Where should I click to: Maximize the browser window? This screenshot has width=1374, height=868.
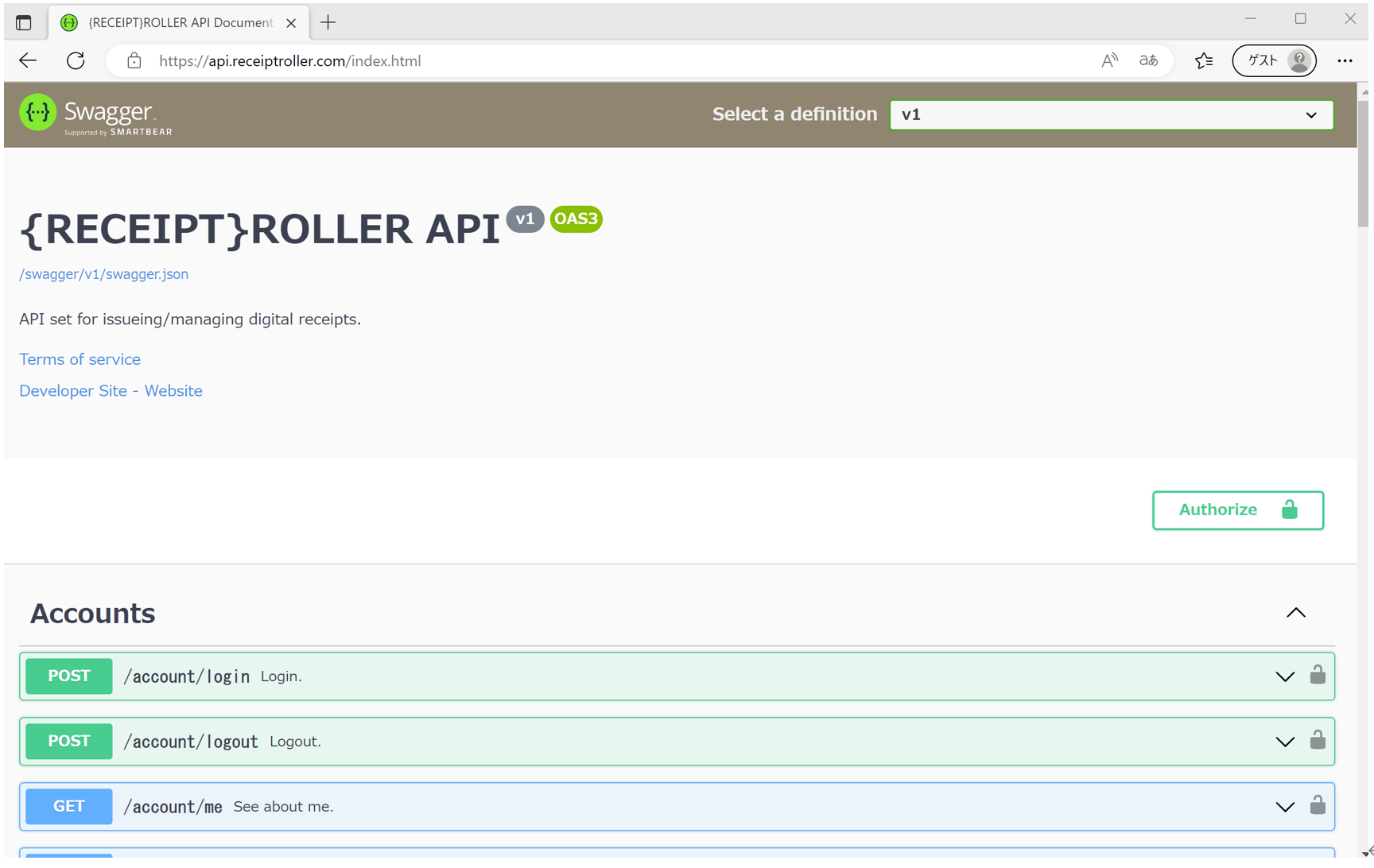[x=1301, y=18]
